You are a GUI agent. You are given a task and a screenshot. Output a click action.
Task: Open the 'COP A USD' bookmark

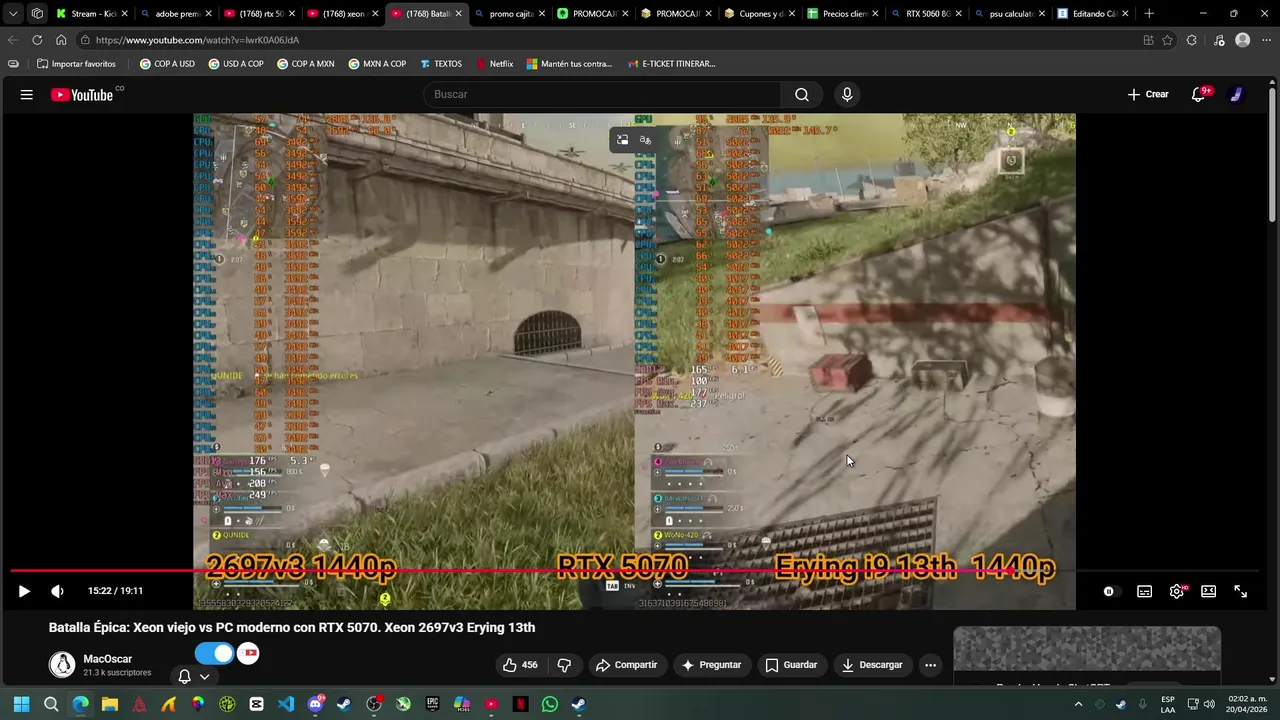pyautogui.click(x=167, y=64)
